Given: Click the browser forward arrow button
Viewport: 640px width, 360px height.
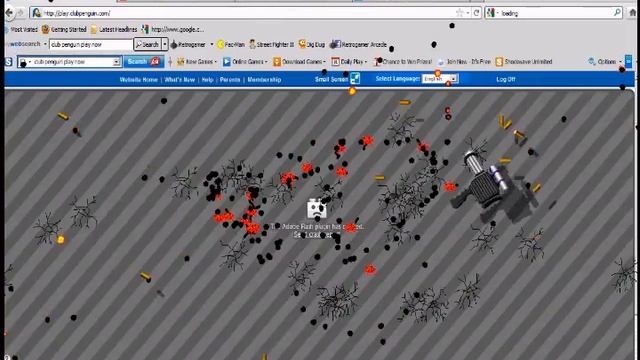Looking at the screenshot, I should tap(20, 13).
